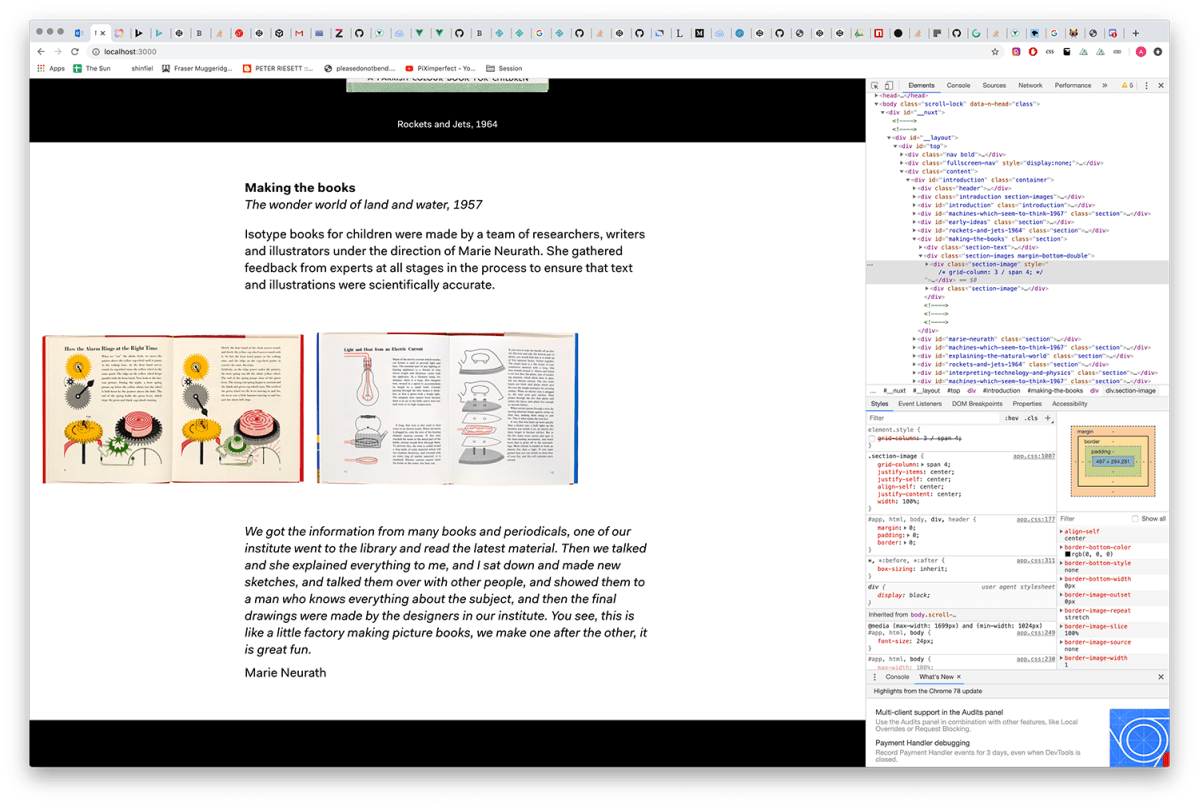Open the Properties sidebar tab
This screenshot has width=1199, height=806.
point(1027,404)
